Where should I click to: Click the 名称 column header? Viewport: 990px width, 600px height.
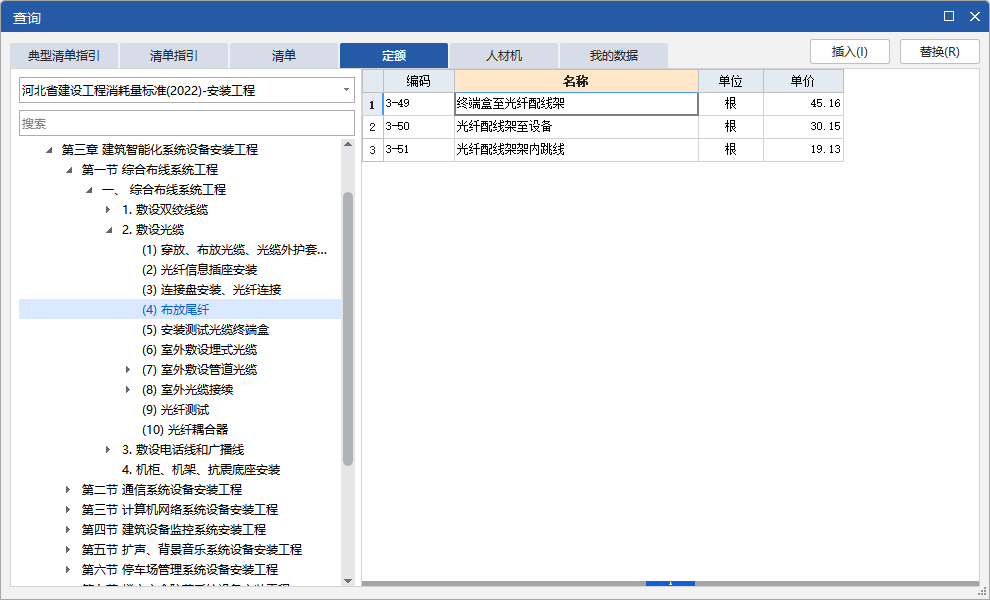click(576, 81)
